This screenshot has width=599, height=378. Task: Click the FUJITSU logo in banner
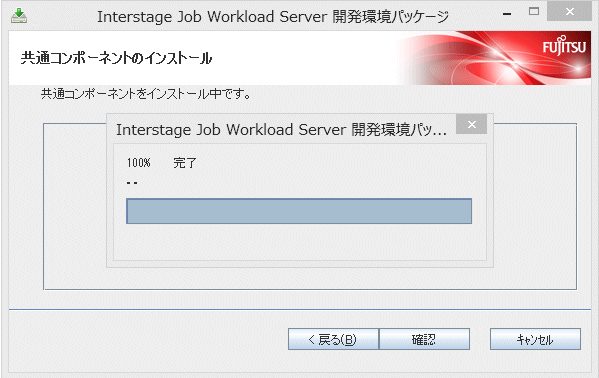tap(564, 46)
